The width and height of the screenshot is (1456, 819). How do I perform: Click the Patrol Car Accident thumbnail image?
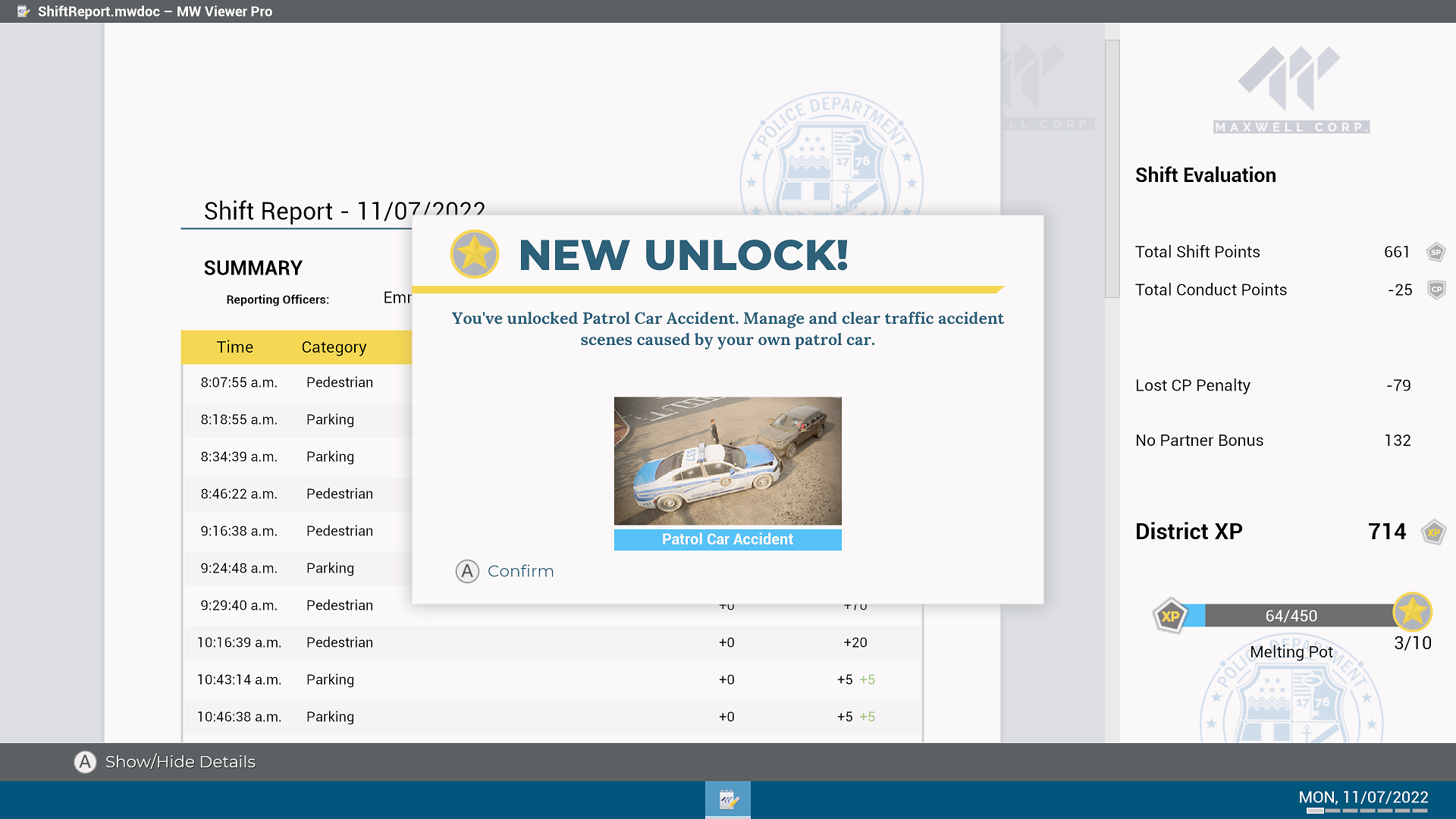coord(727,460)
